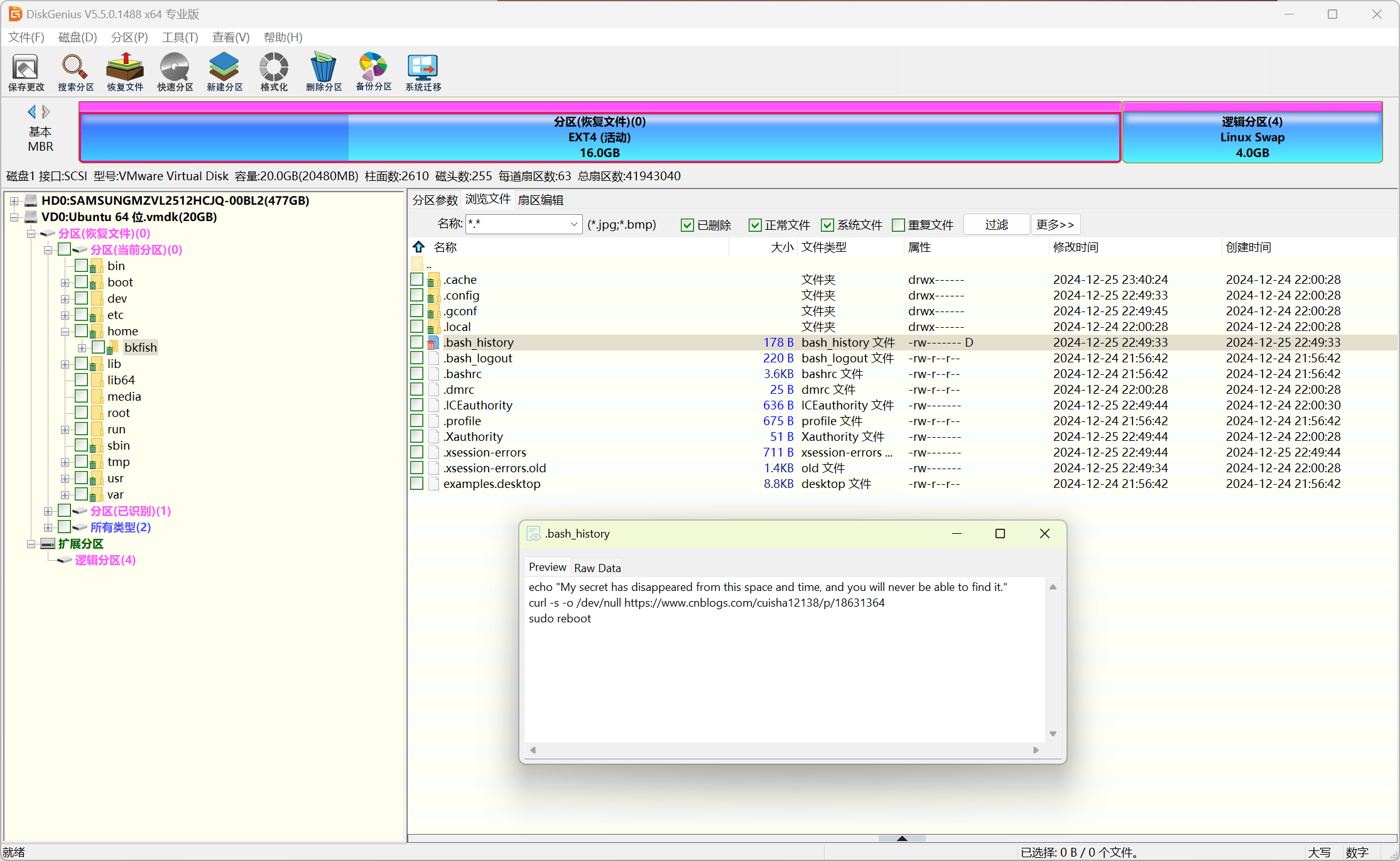Click the up-folder arrow icon in file list
The height and width of the screenshot is (861, 1400).
[419, 247]
